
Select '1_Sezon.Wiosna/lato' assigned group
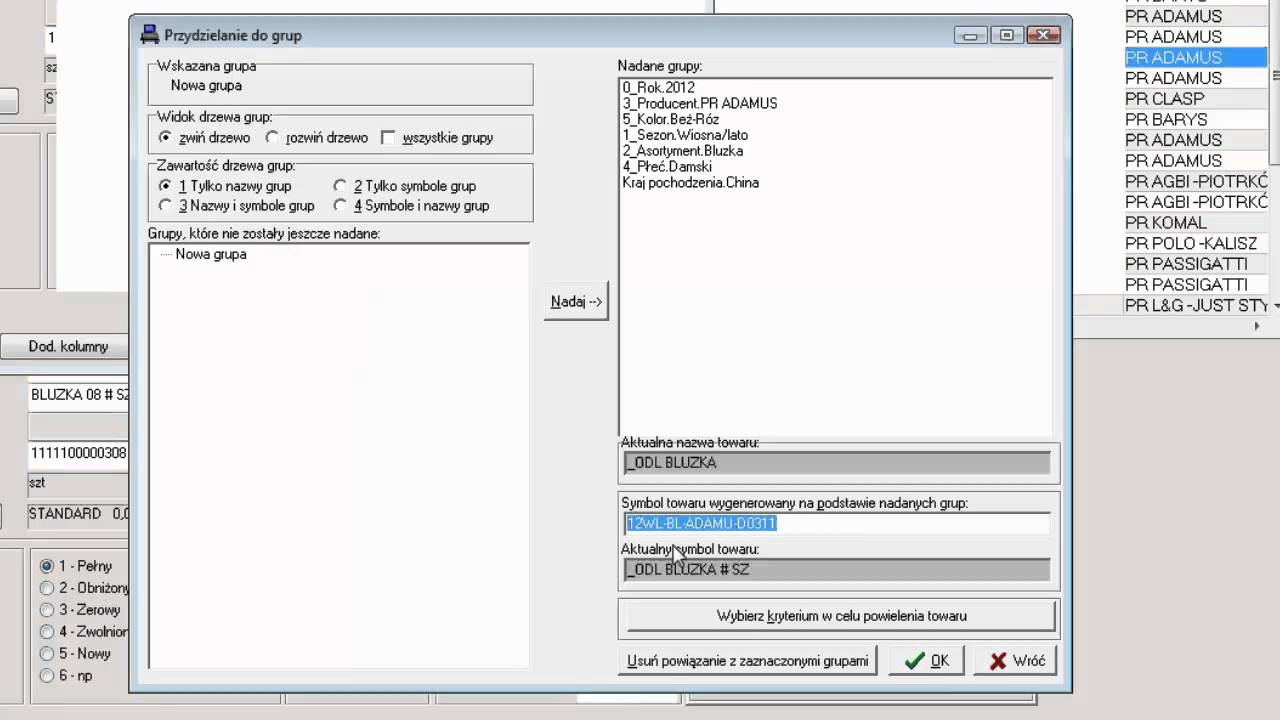click(685, 135)
